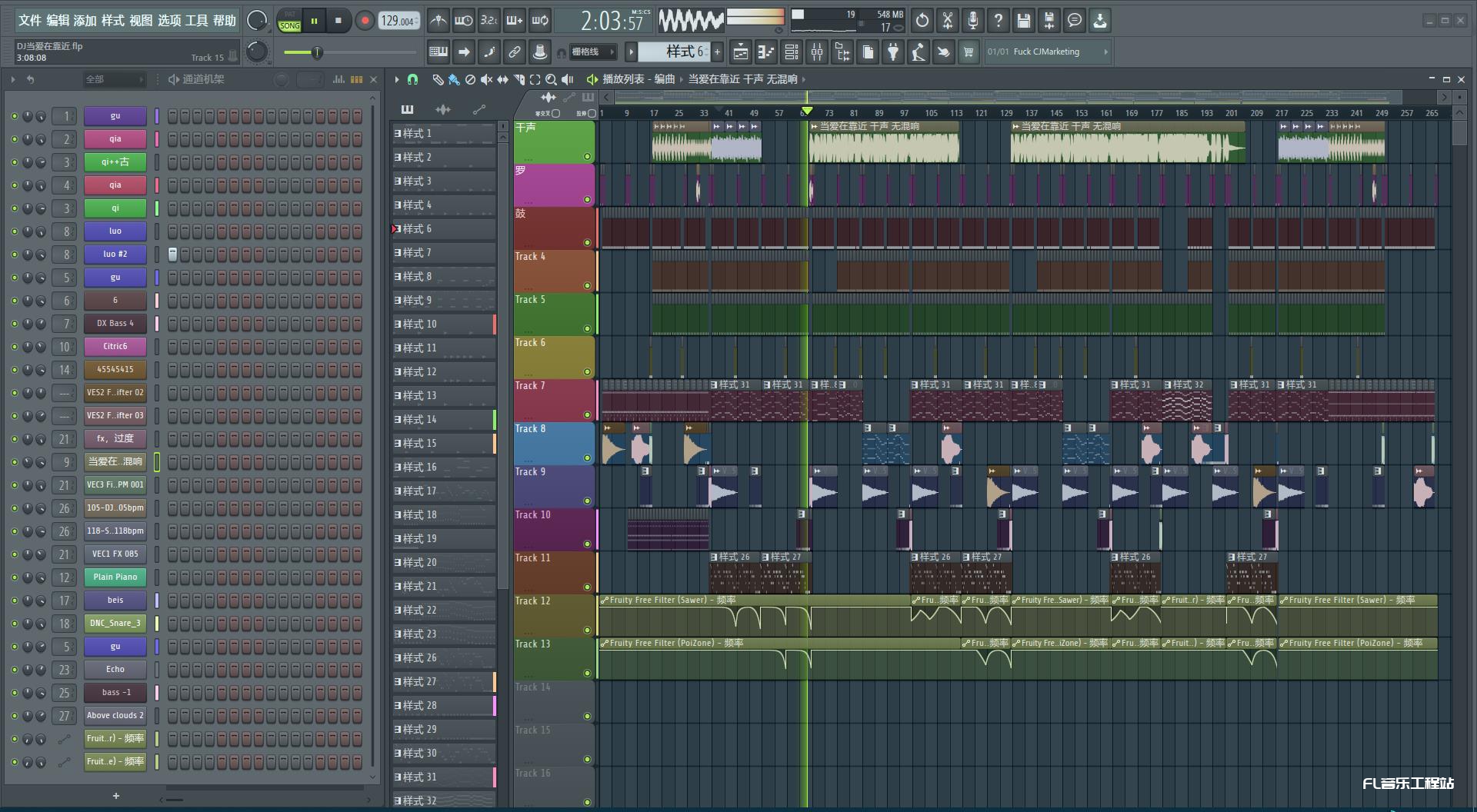Image resolution: width=1477 pixels, height=812 pixels.
Task: Mute the luo #2 channel LED
Action: [x=15, y=255]
